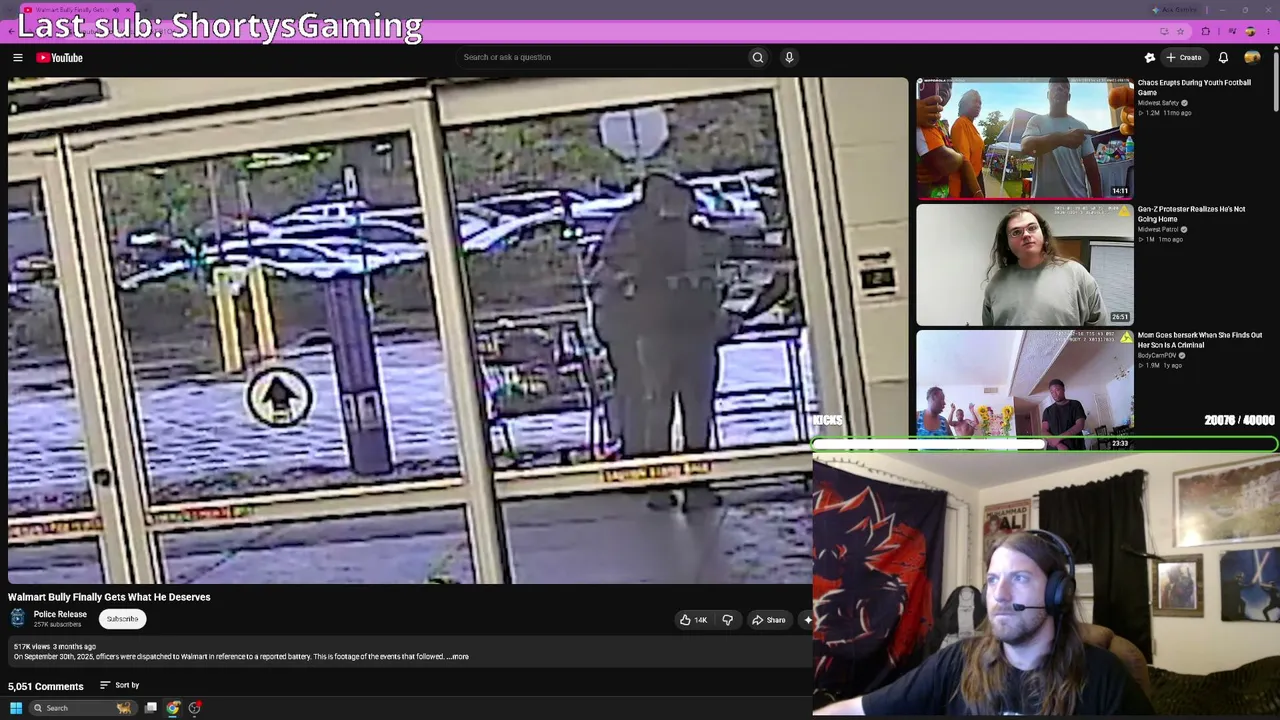1280x720 pixels.
Task: Open Police Release channel avatar
Action: pos(17,619)
